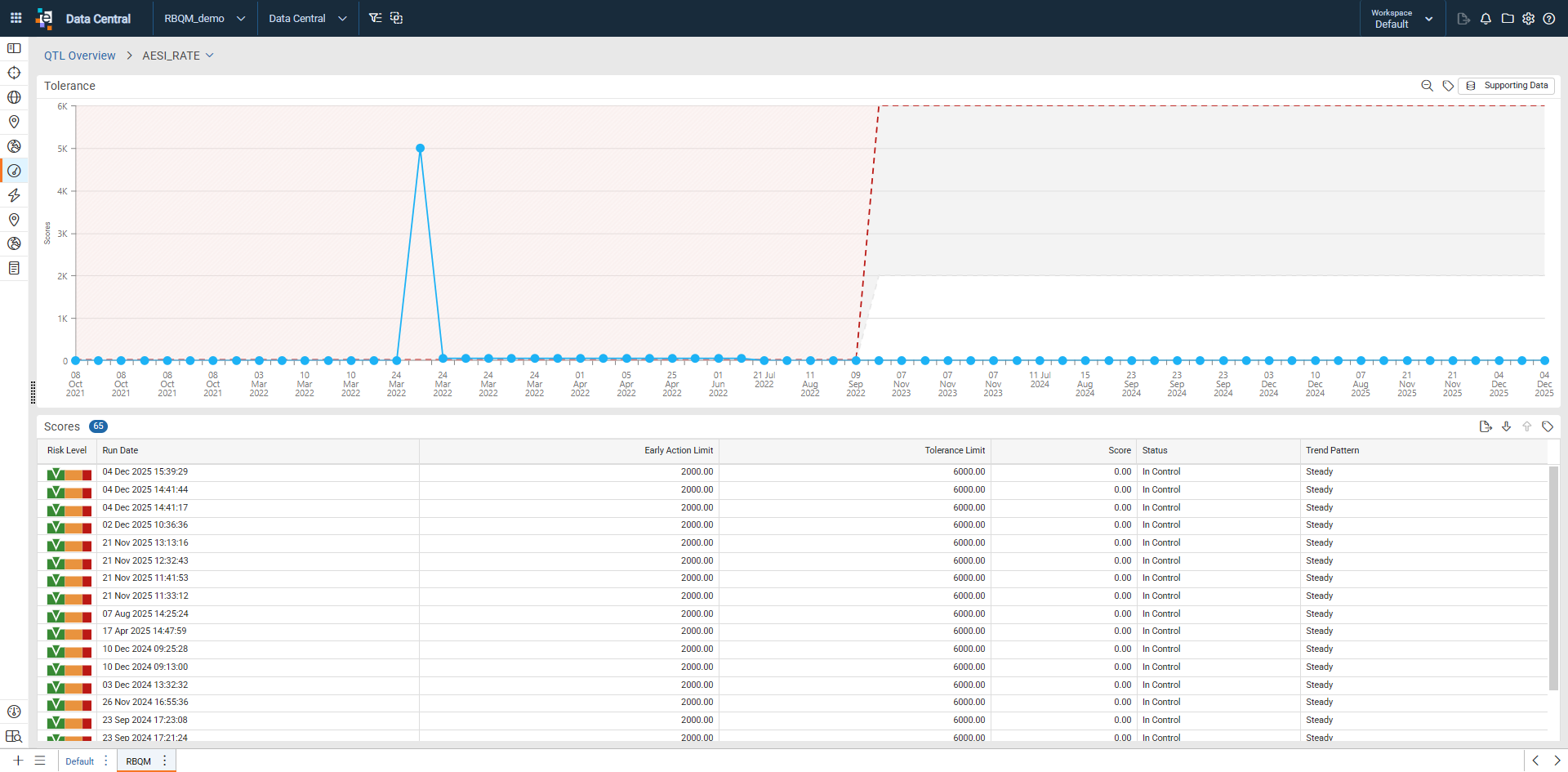The width and height of the screenshot is (1568, 772).
Task: Select the map pin icon below the lightning bolt
Action: (x=14, y=220)
